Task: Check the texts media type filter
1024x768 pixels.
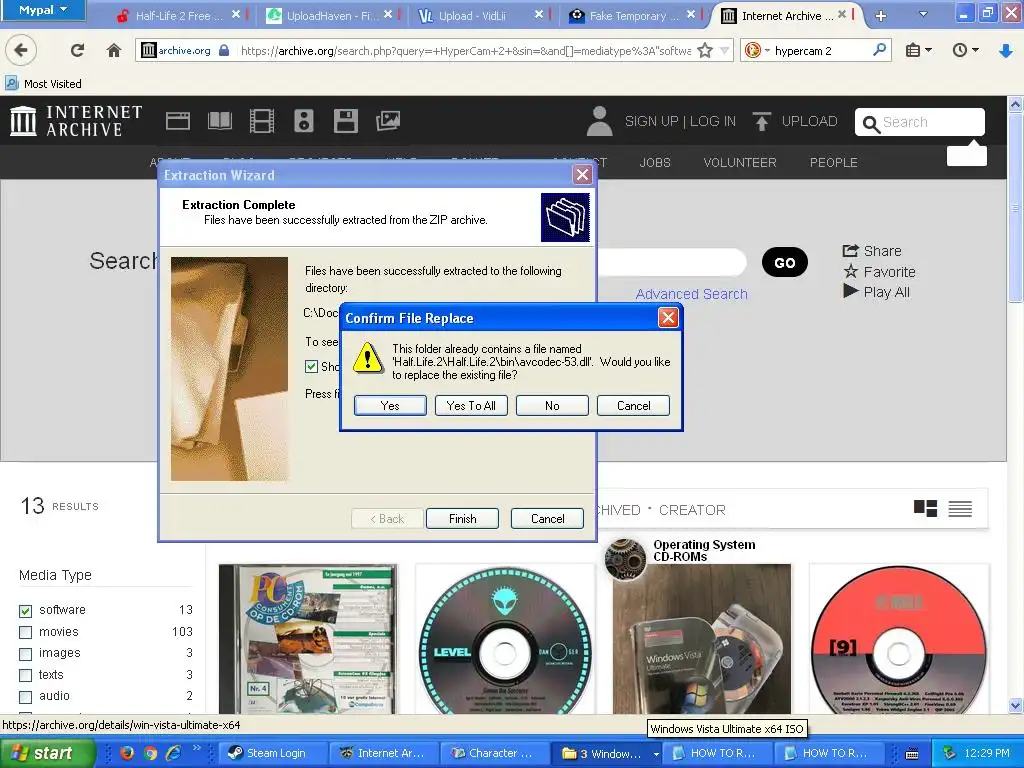Action: click(x=25, y=675)
